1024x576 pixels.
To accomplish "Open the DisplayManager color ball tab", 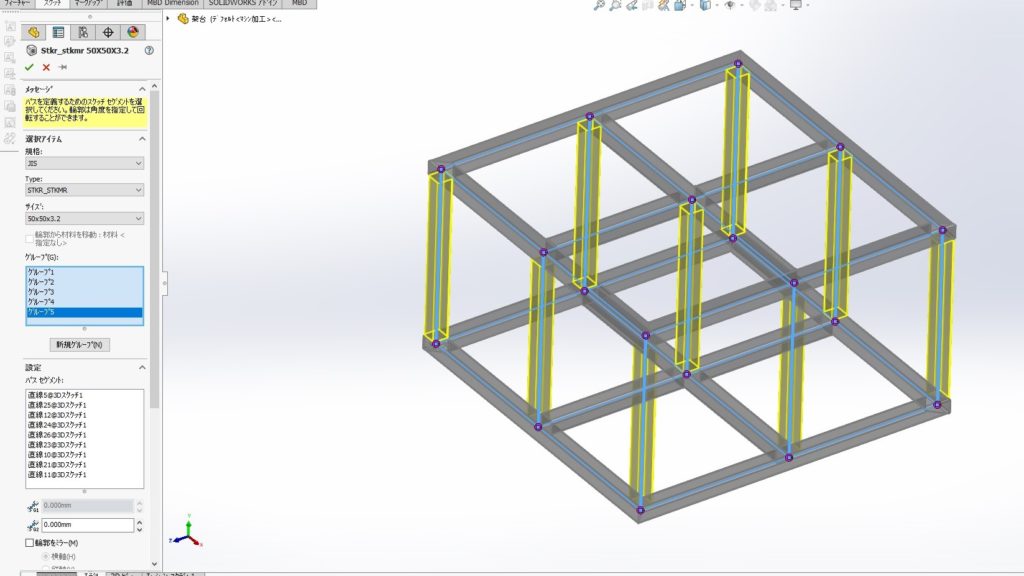I will (x=132, y=32).
